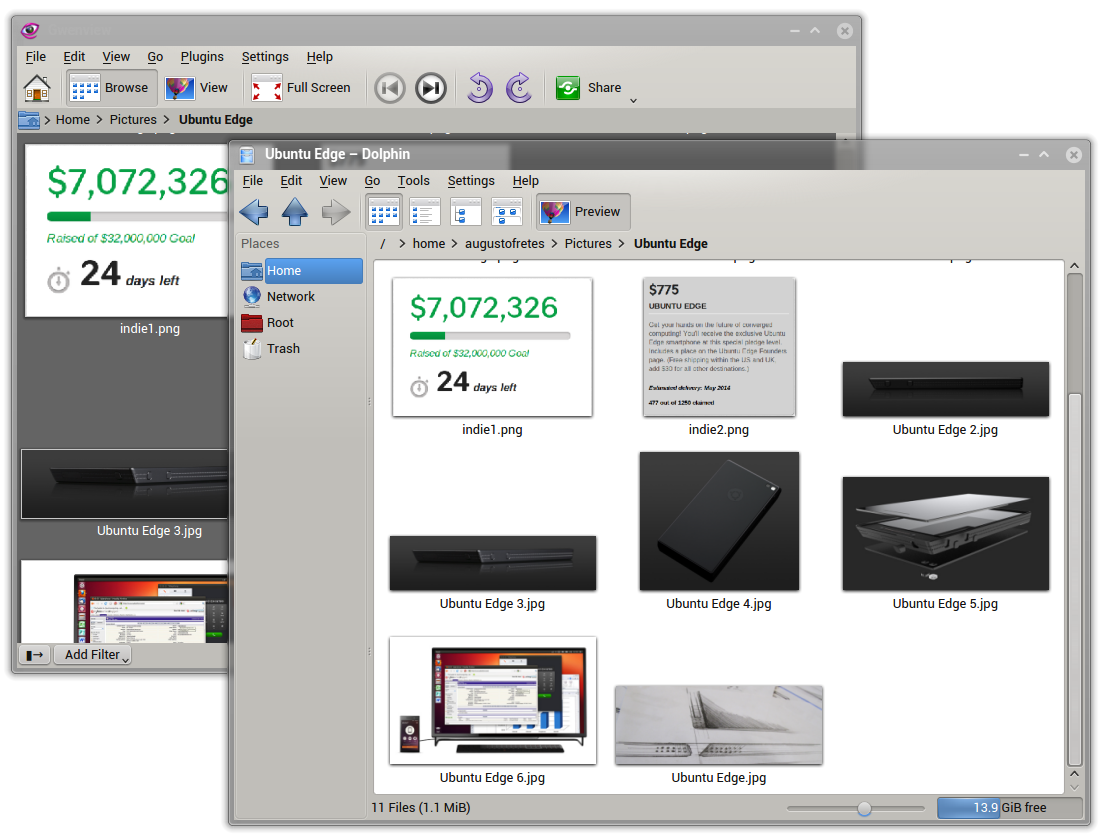Select Network in Dolphin Places panel
This screenshot has height=839, width=1103.
point(301,297)
